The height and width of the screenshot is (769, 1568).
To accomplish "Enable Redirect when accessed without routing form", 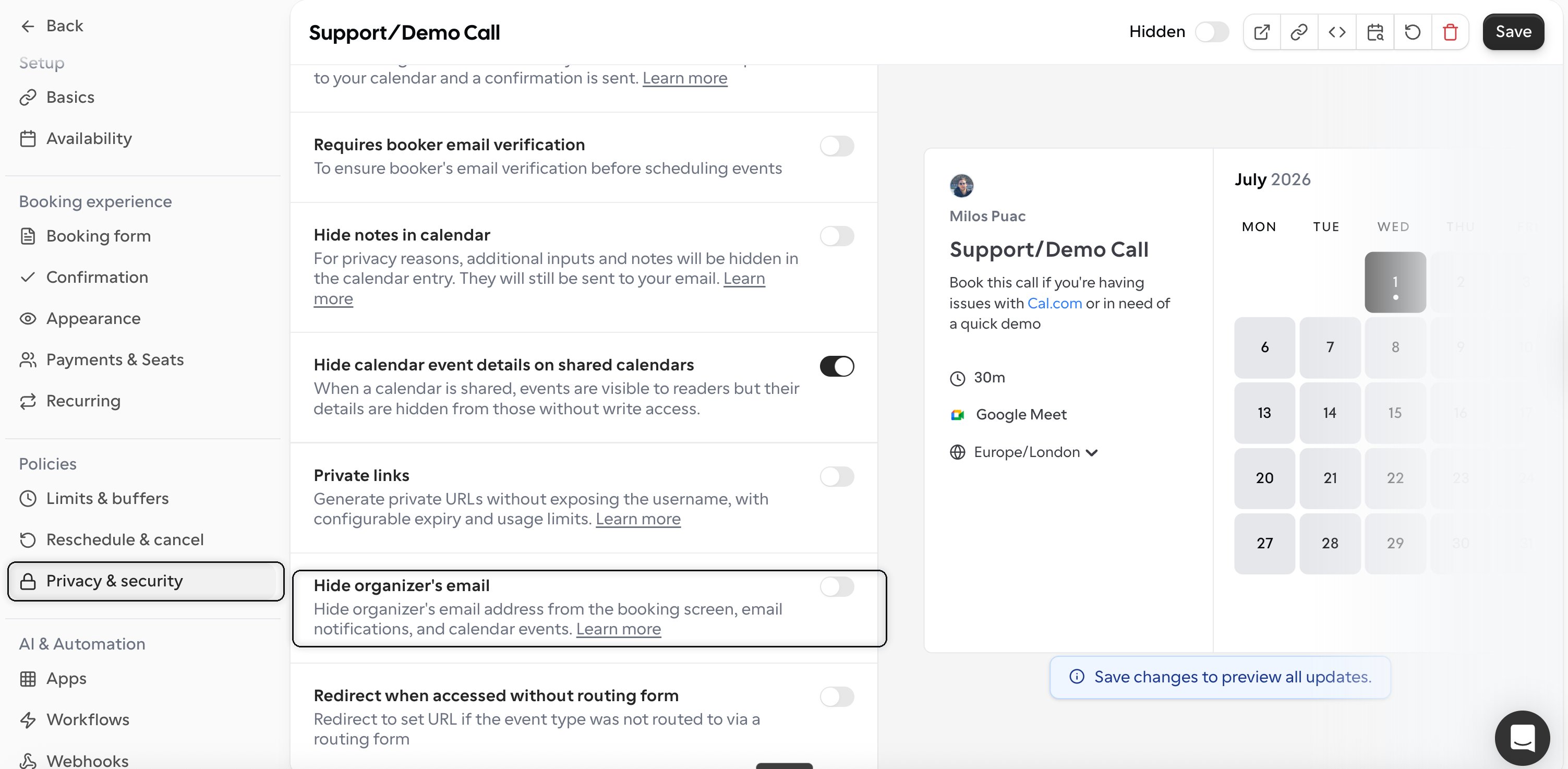I will pos(836,696).
